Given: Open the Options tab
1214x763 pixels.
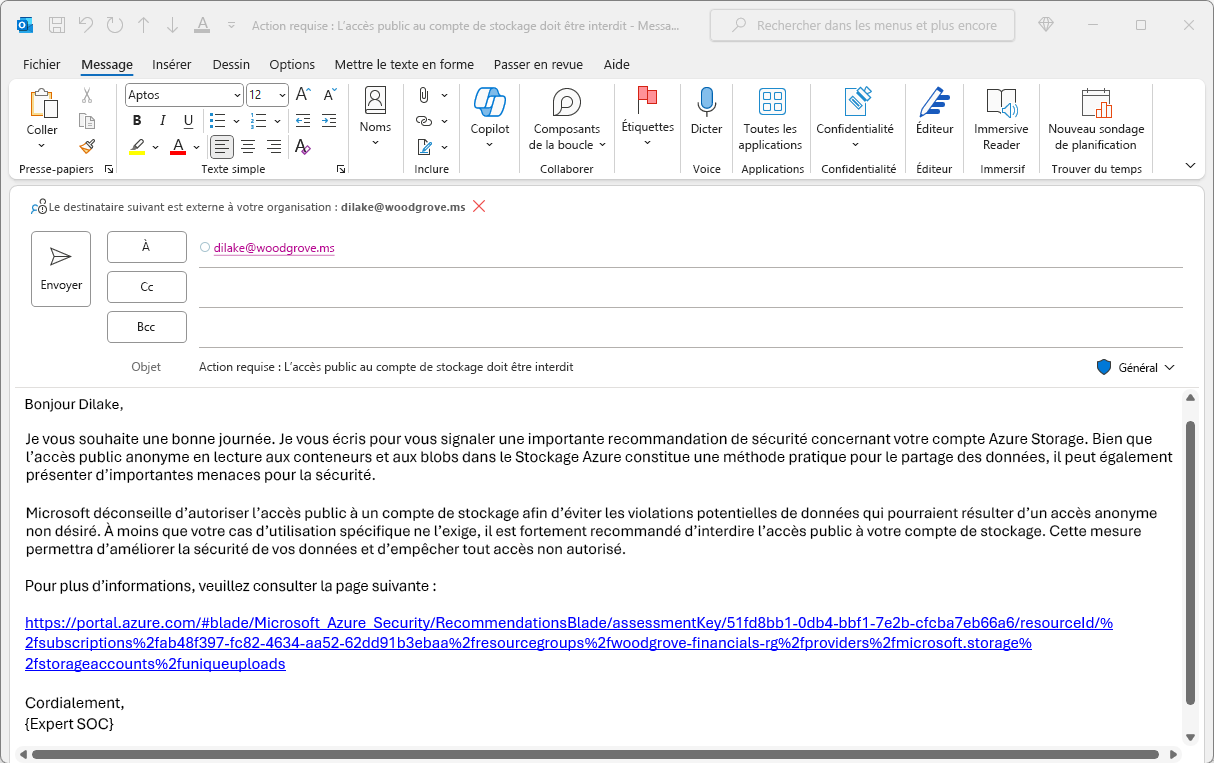Looking at the screenshot, I should [x=292, y=64].
